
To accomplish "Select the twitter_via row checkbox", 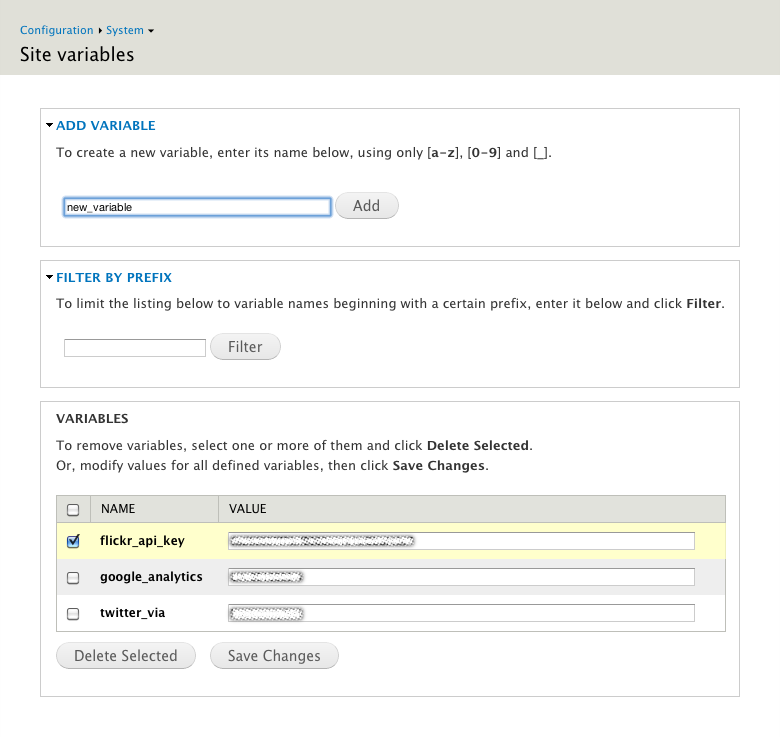I will point(73,613).
